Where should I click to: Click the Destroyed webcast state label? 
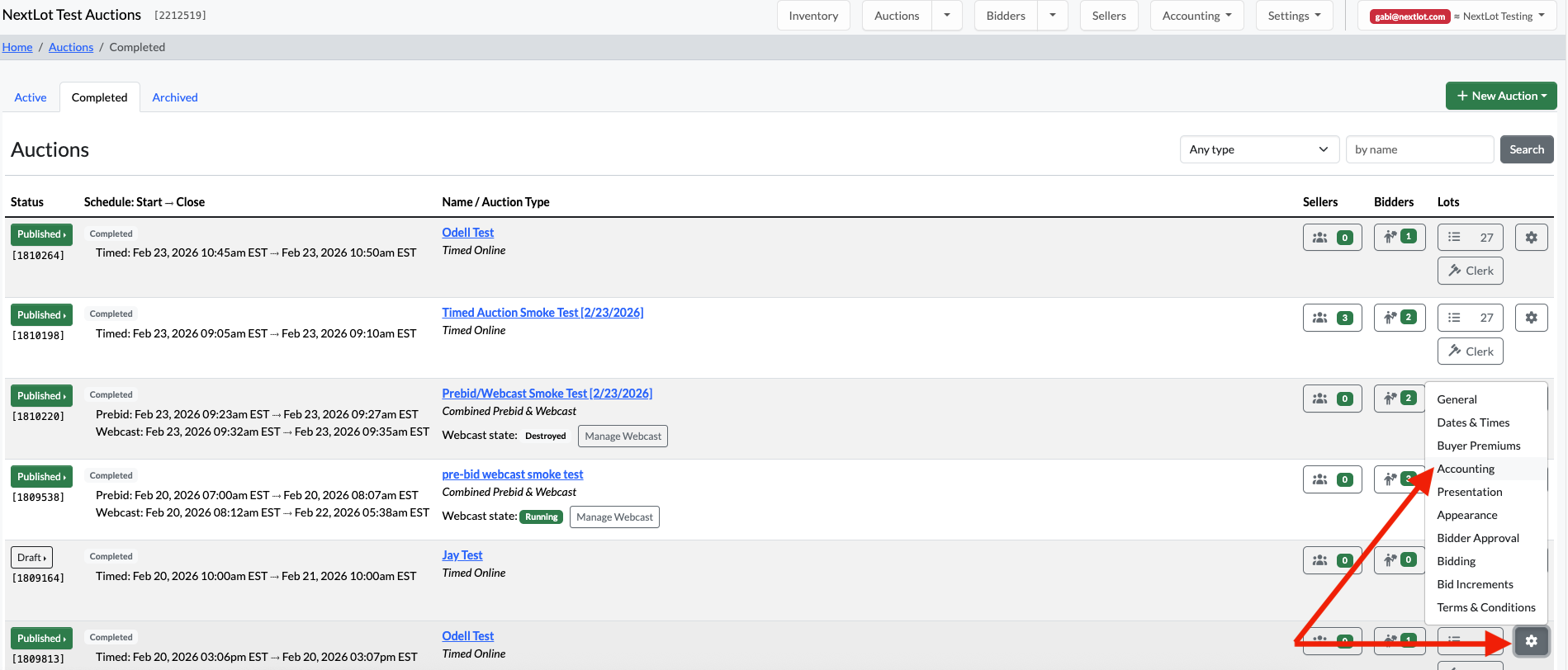tap(546, 436)
